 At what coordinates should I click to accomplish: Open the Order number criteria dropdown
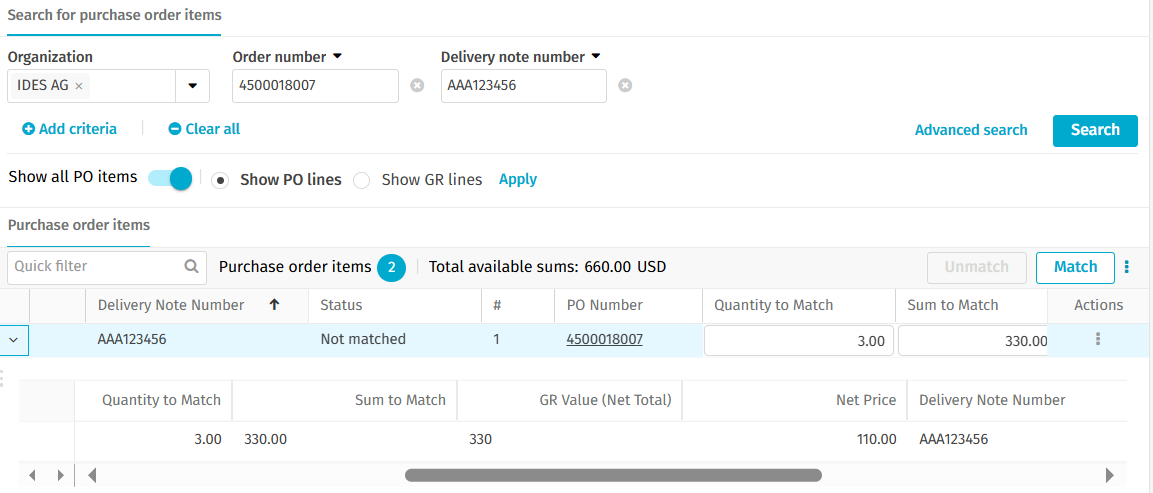pos(338,56)
